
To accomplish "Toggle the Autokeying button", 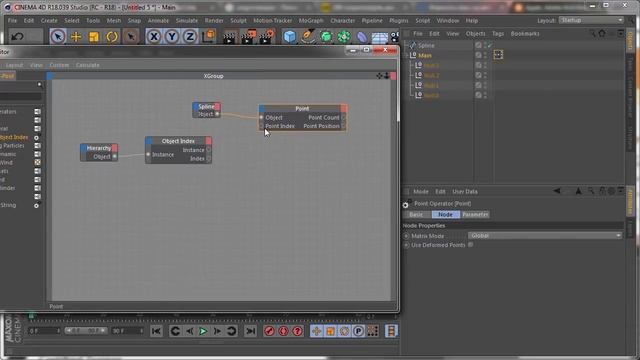I will 283,331.
